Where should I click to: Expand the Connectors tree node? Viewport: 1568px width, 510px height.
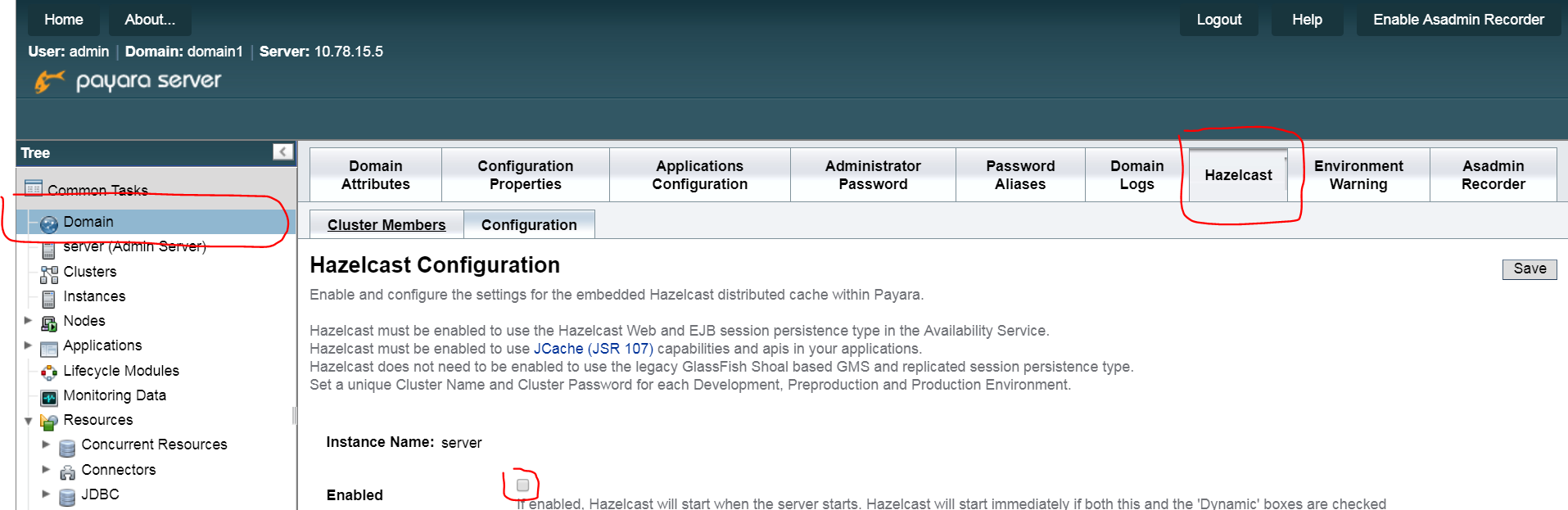coord(46,469)
